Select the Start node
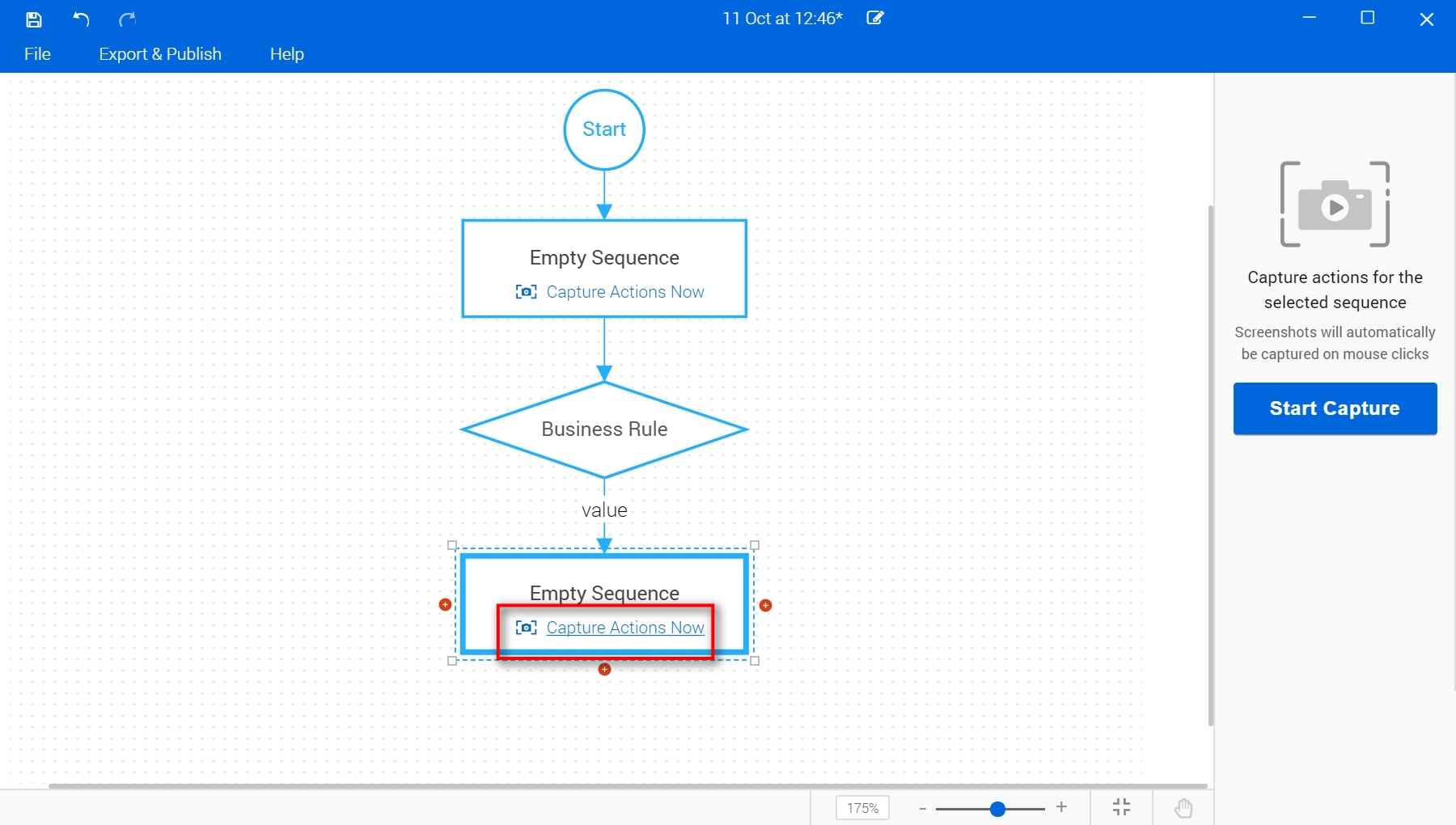The height and width of the screenshot is (825, 1456). tap(604, 129)
